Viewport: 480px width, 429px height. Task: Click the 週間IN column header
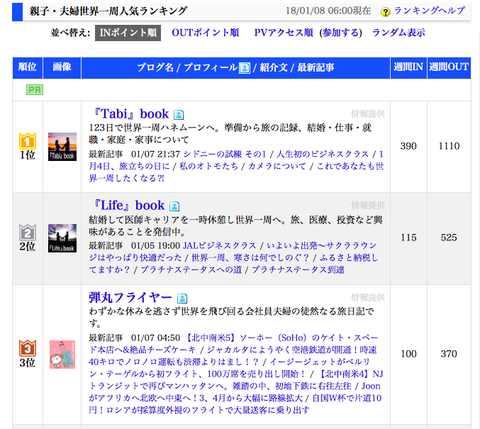click(x=408, y=68)
